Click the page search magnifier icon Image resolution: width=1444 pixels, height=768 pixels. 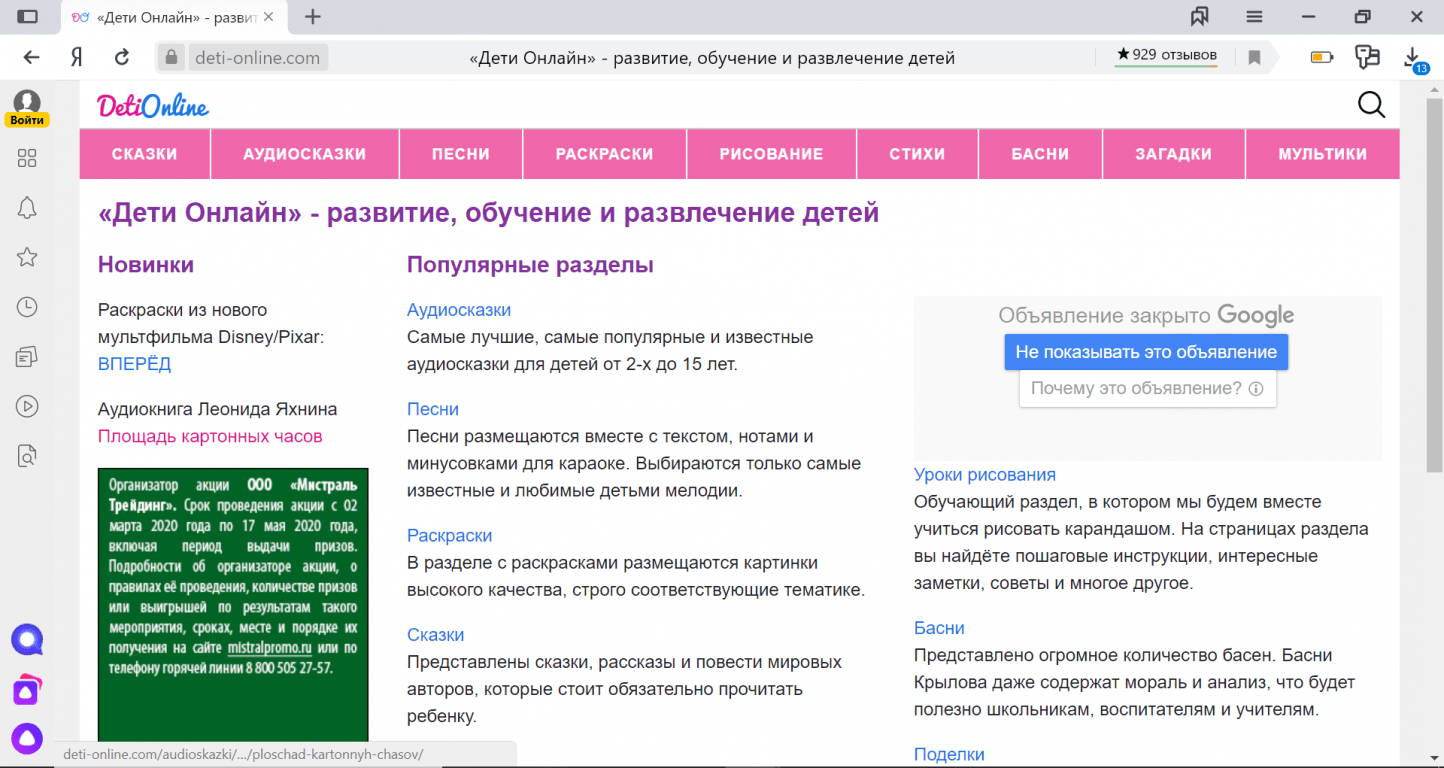1371,105
